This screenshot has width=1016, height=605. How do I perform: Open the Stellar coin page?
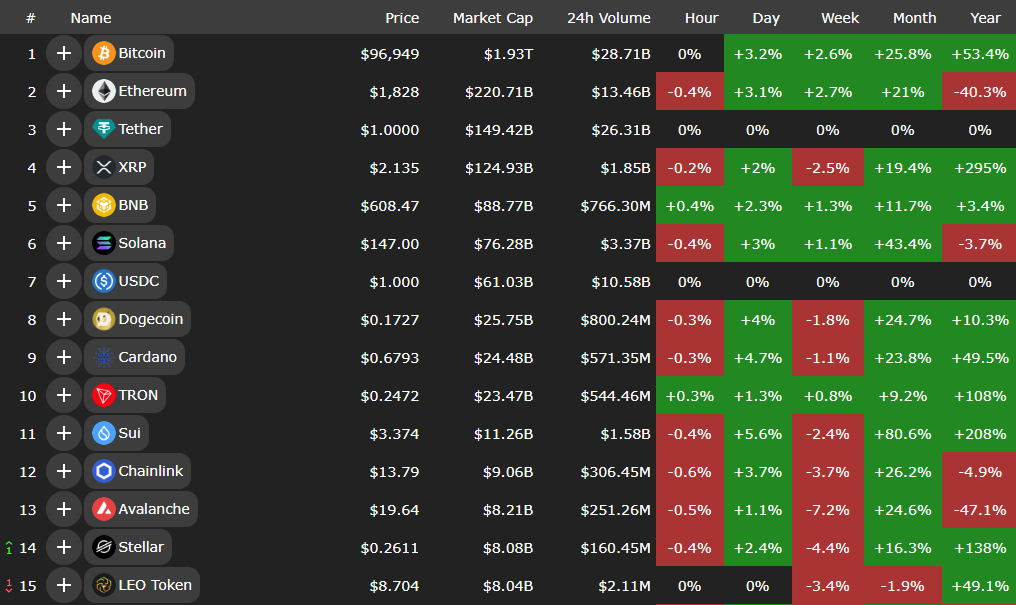coord(140,547)
